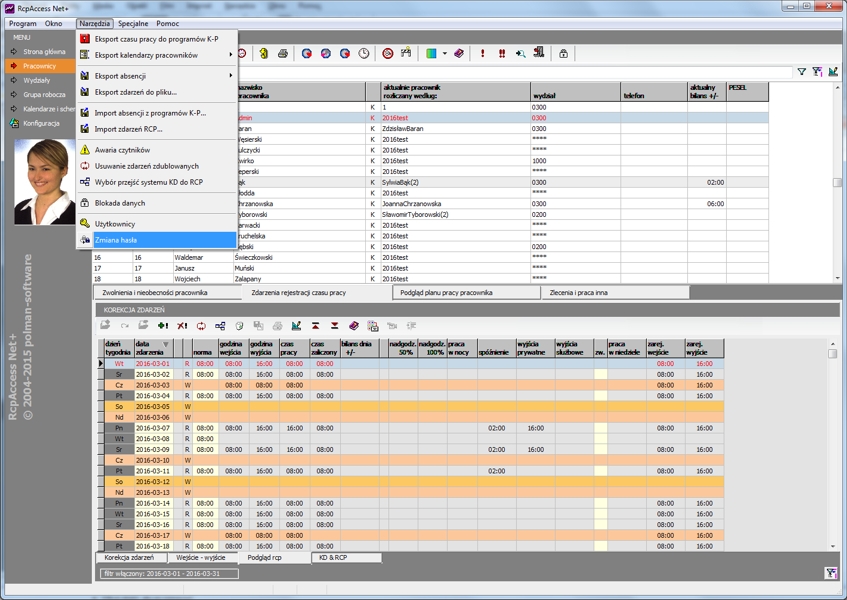Open the Specjalne menu
Screen dimensions: 847x600
[133, 23]
